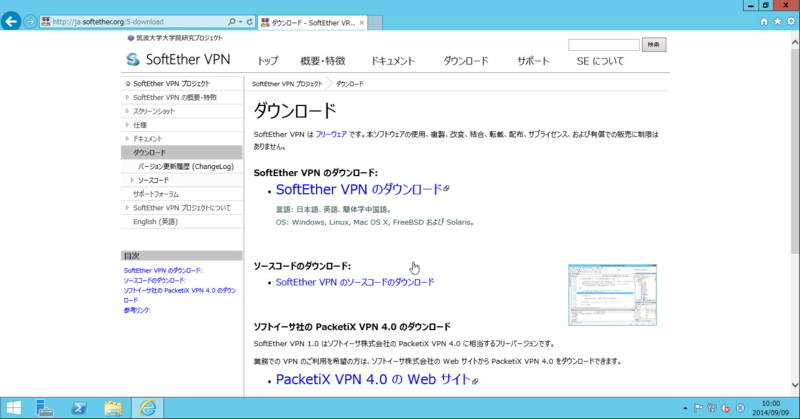The width and height of the screenshot is (800, 419).
Task: Expand SoftEther VPN プロジェクトについて sidebar arrow
Action: 127,208
